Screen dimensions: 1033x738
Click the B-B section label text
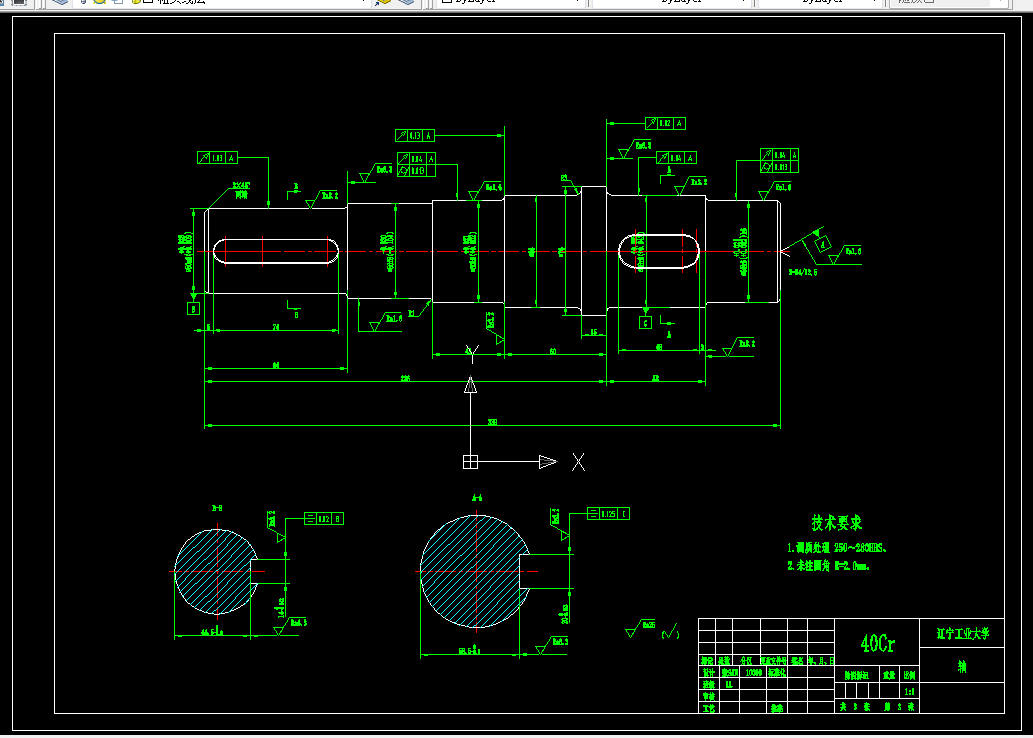217,508
